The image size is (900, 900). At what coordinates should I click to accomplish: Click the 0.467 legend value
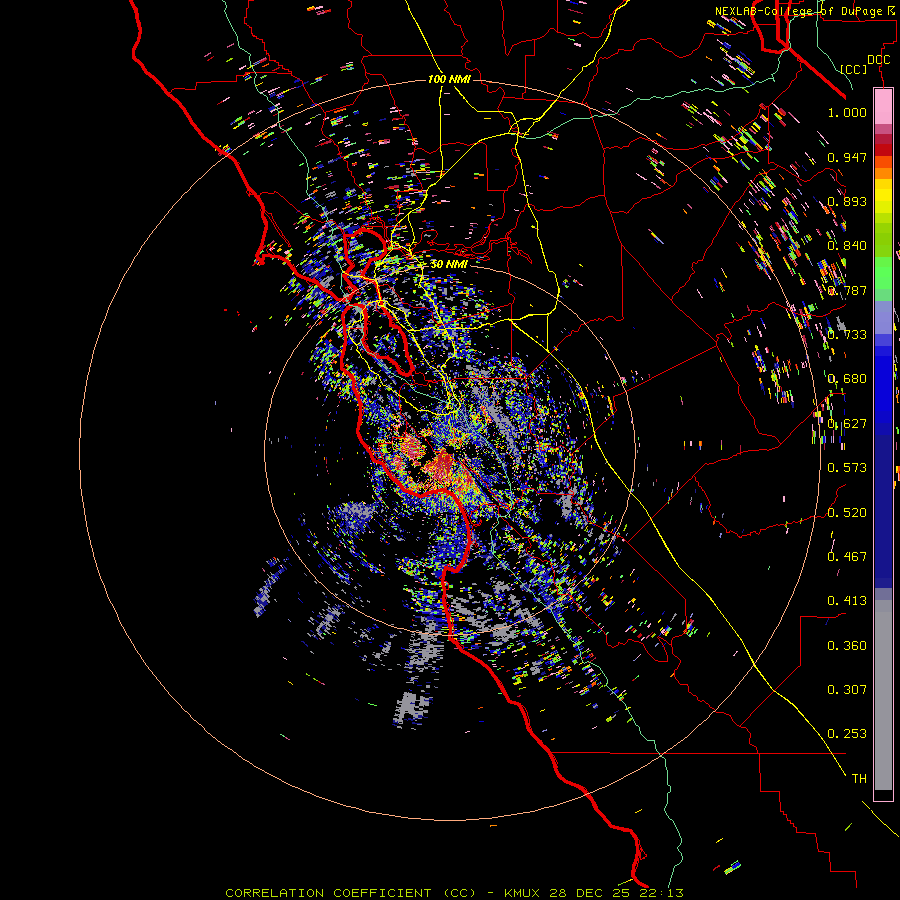[847, 556]
